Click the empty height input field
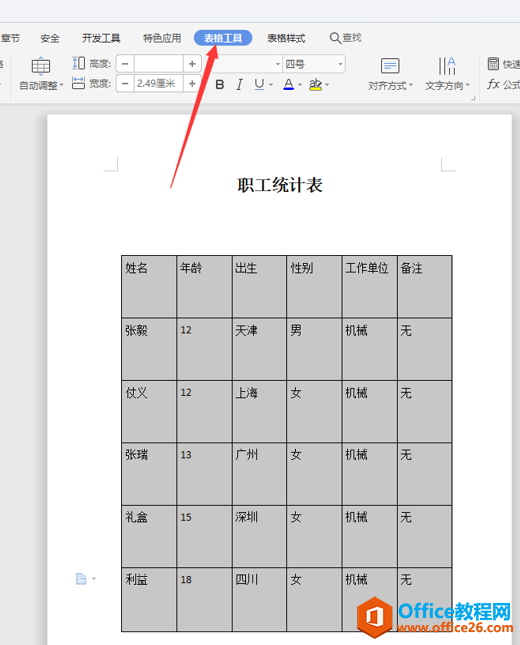520x645 pixels. point(158,64)
